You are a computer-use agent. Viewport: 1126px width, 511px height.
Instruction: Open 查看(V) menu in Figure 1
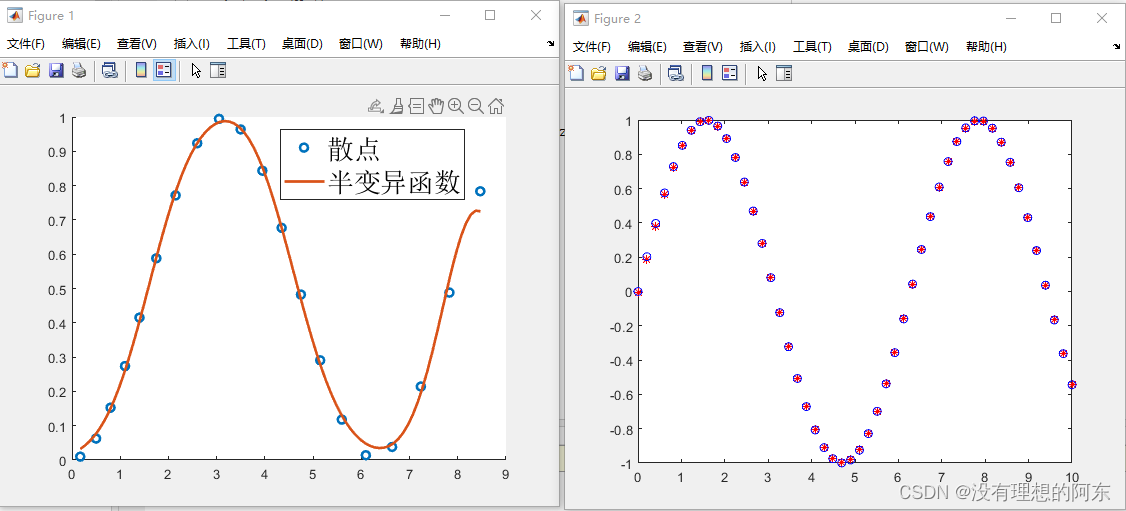click(x=136, y=44)
